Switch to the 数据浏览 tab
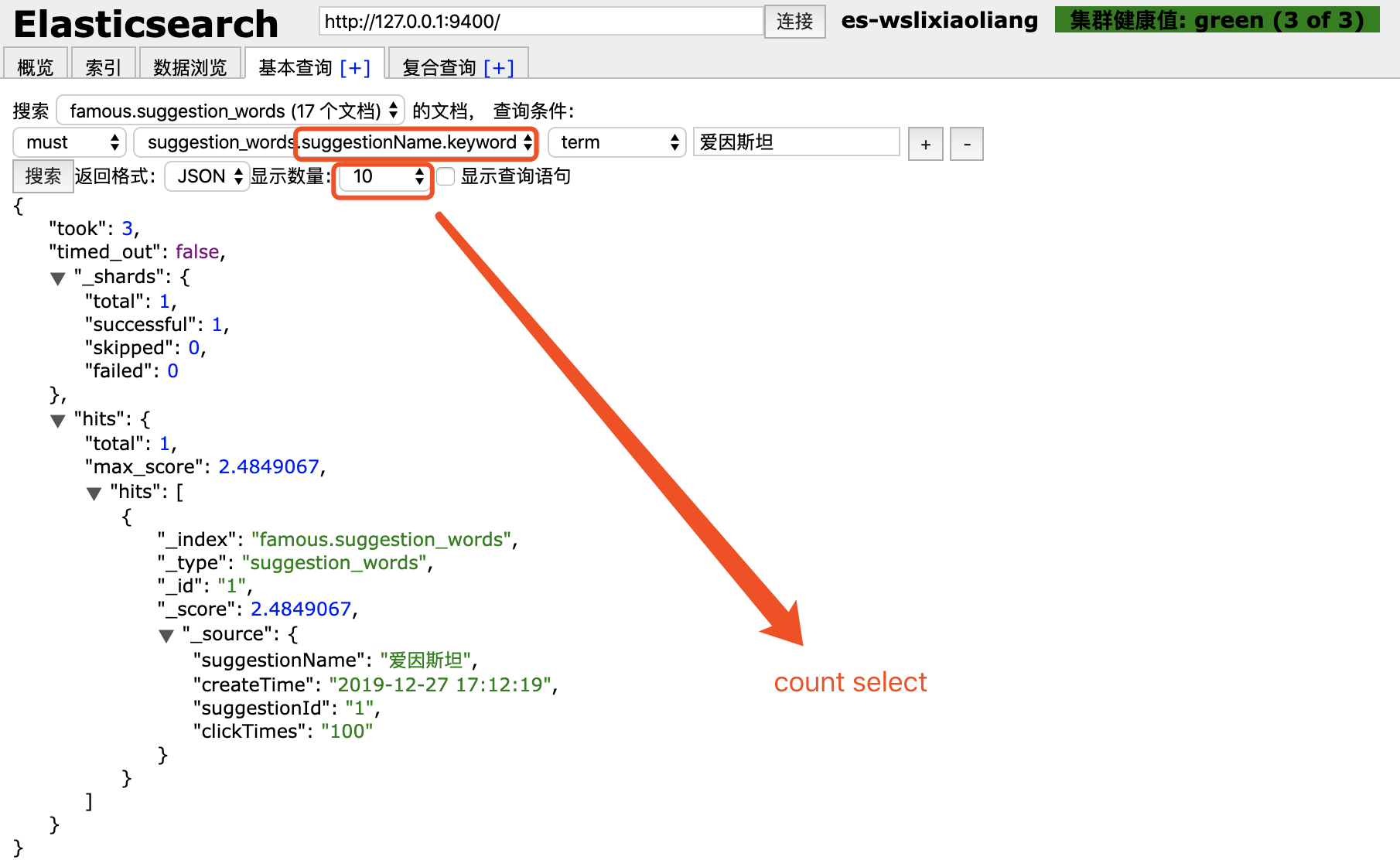This screenshot has height=860, width=1400. (190, 66)
